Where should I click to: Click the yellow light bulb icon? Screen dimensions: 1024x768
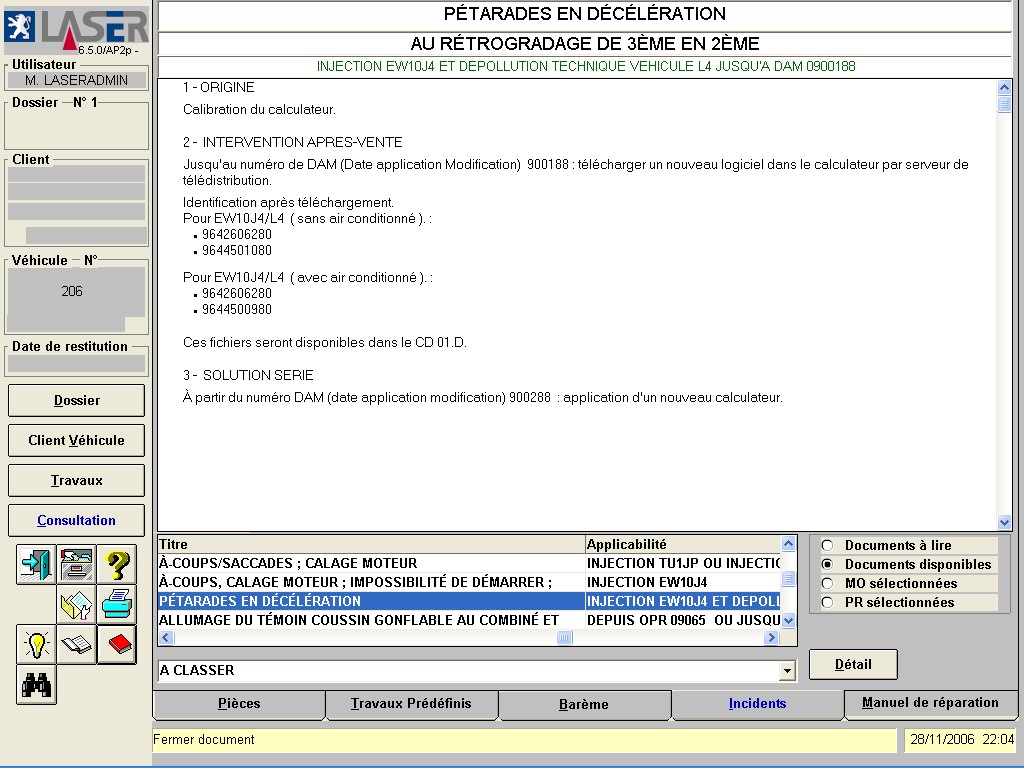(x=36, y=645)
